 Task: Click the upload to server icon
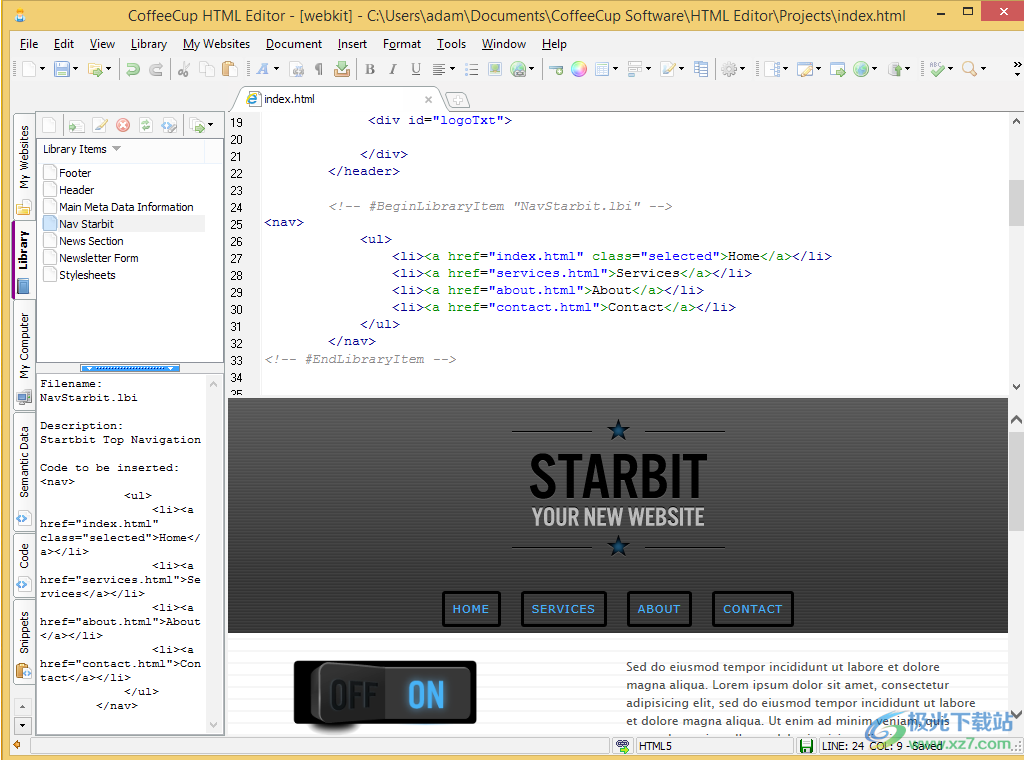(895, 69)
